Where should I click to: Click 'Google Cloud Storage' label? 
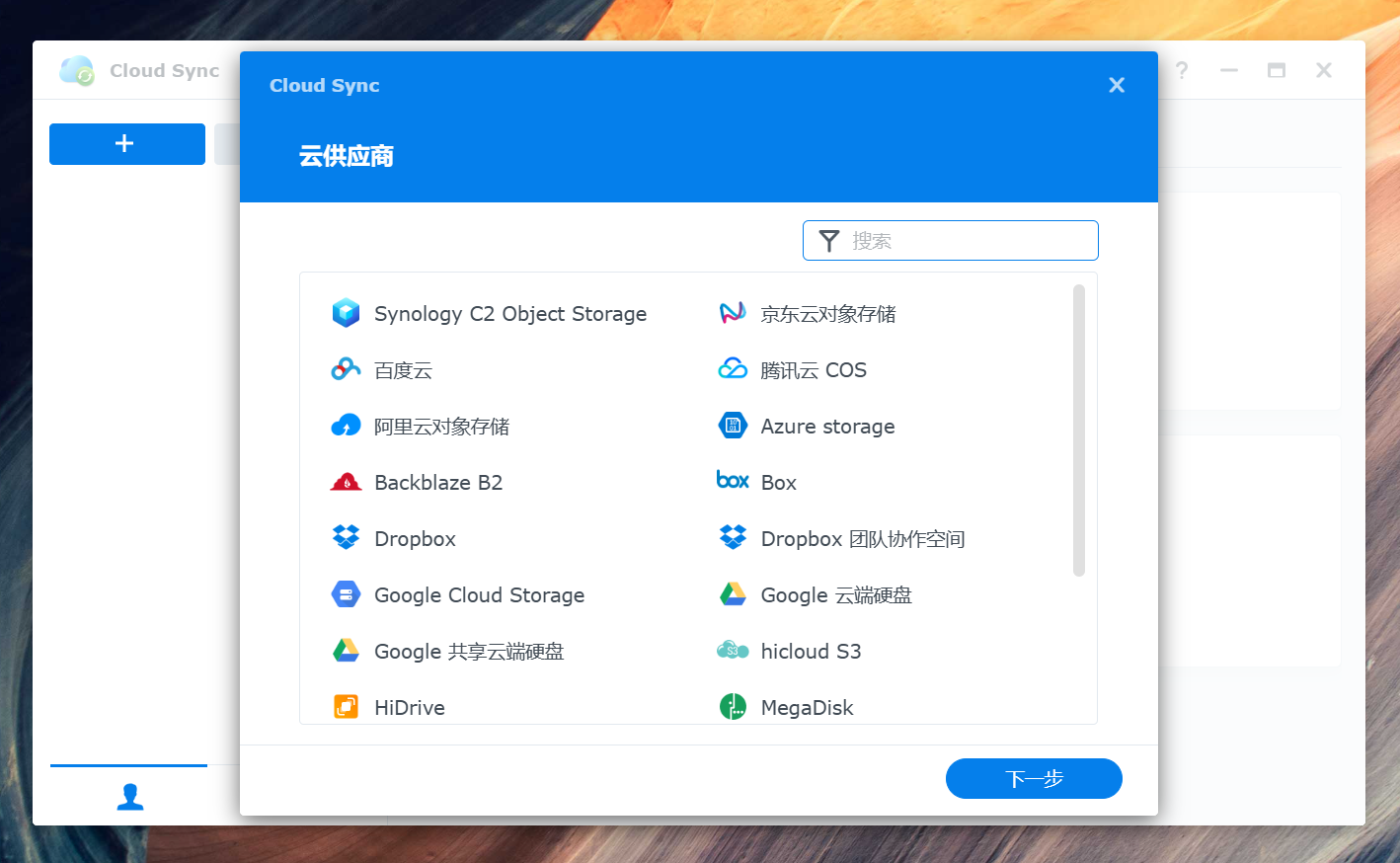(479, 595)
